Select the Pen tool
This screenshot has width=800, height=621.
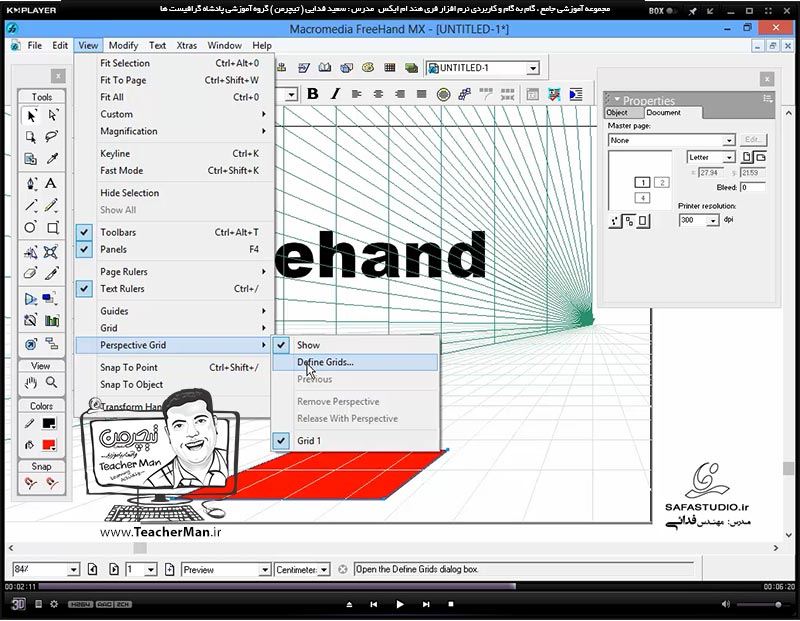(x=31, y=183)
